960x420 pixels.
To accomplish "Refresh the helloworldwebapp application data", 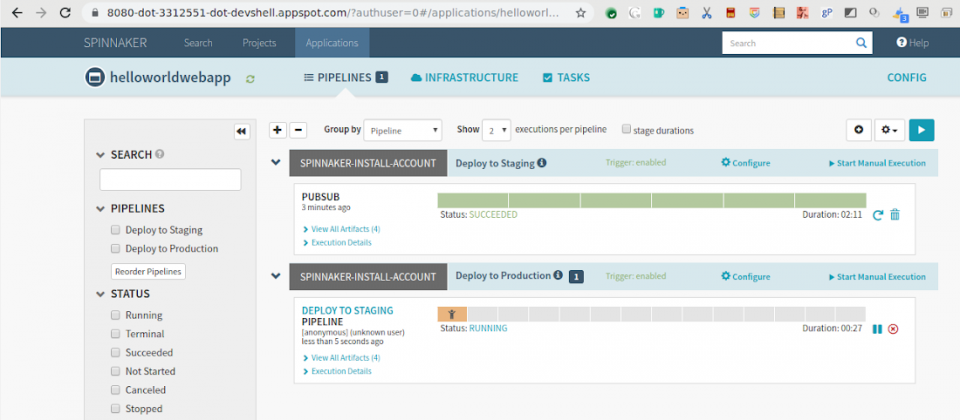I will click(x=250, y=79).
